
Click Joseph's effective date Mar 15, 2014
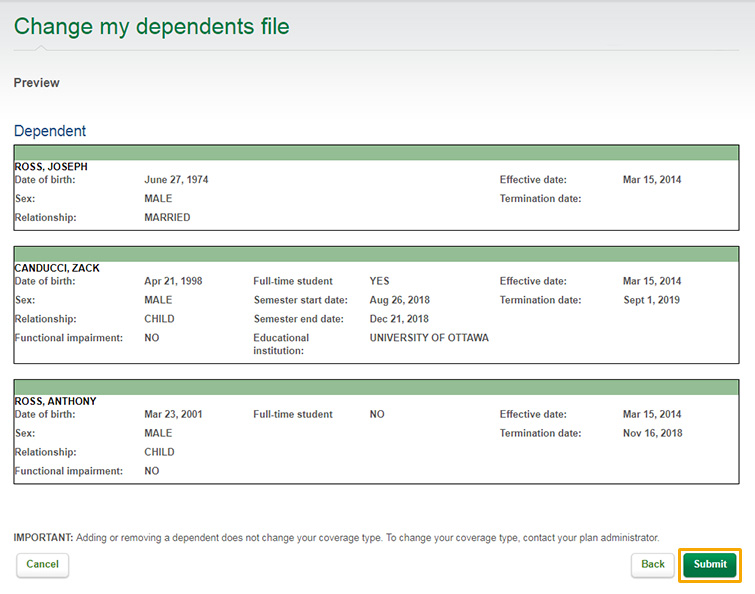click(652, 180)
